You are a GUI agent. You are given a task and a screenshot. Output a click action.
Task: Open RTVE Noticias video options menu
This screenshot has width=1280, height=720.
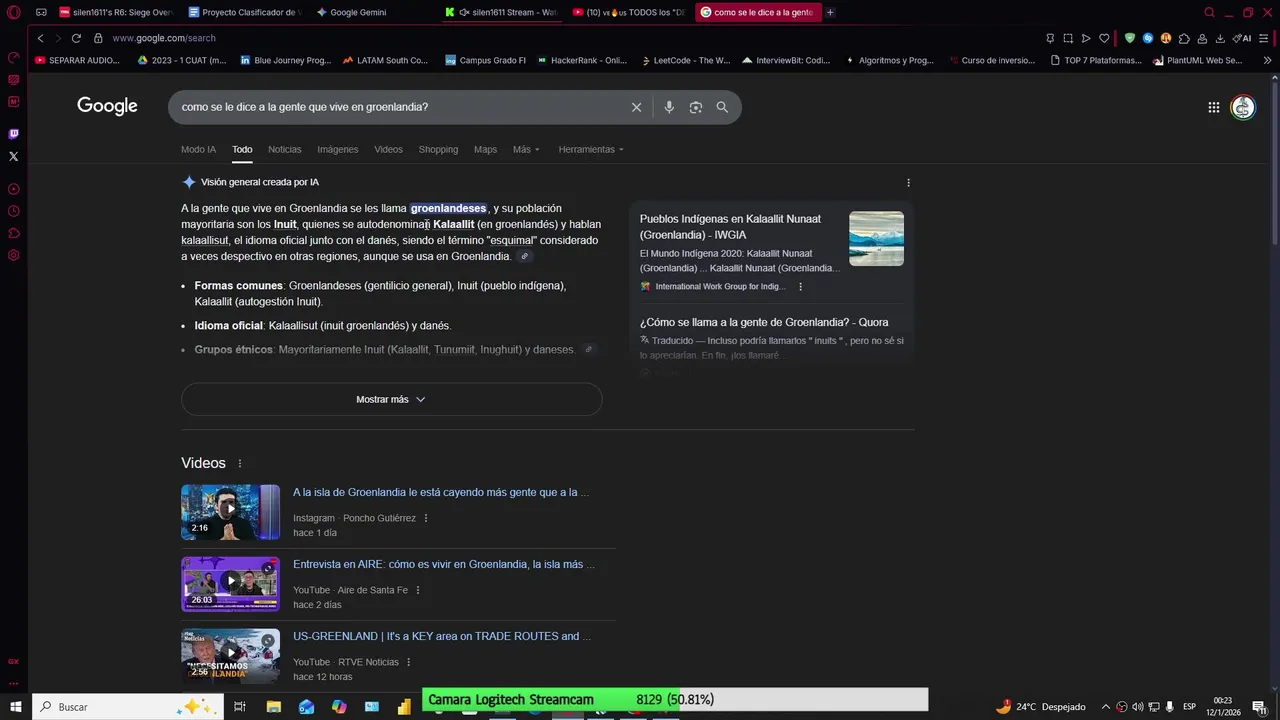click(x=409, y=662)
